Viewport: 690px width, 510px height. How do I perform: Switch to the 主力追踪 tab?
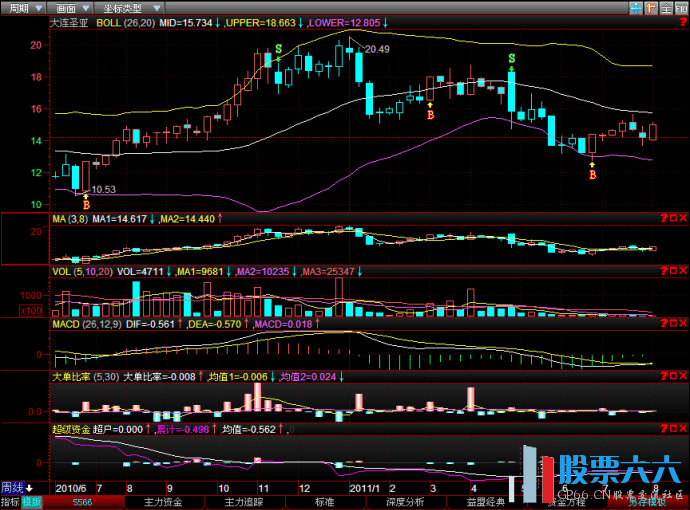tap(243, 502)
